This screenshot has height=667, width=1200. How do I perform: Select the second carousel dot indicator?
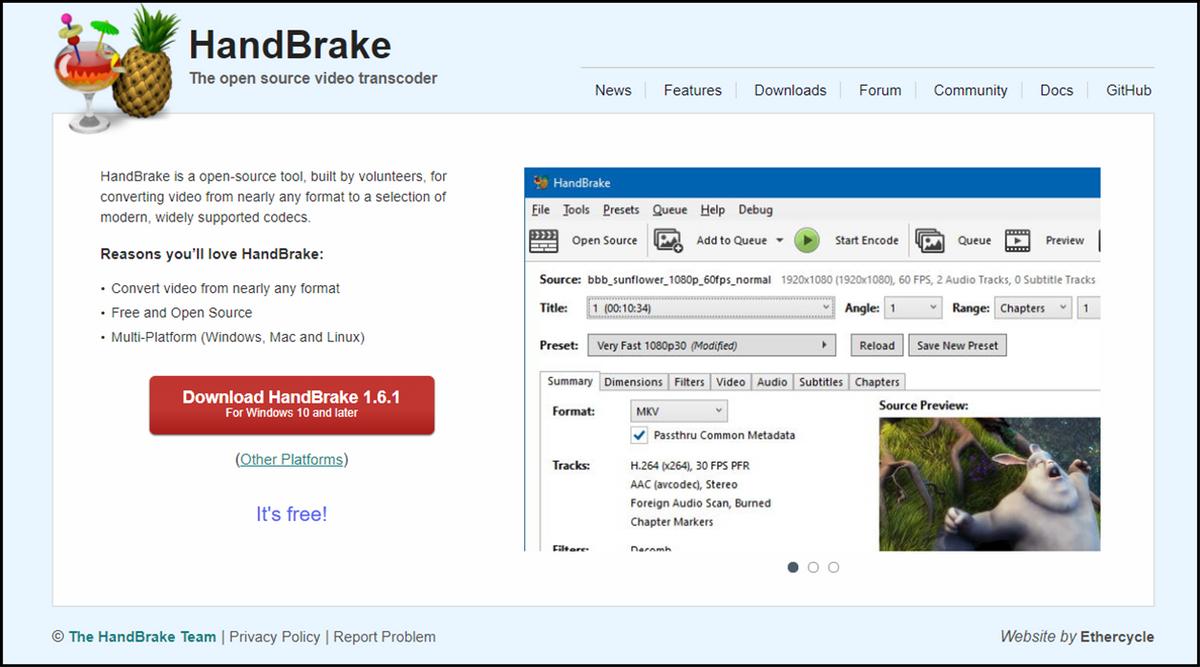[813, 567]
